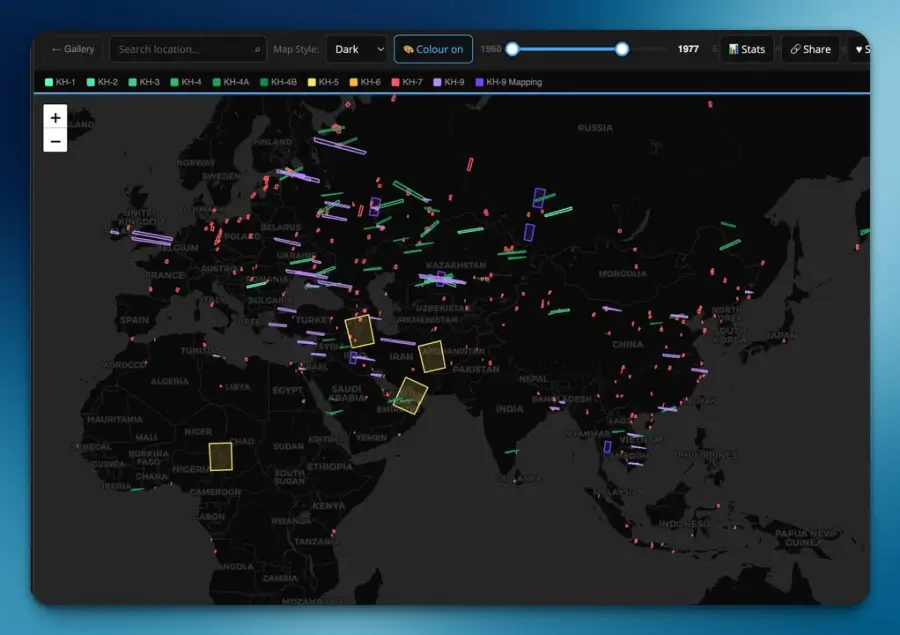Click the purple mapping rectangle over Cambodia
Image resolution: width=900 pixels, height=635 pixels.
(x=607, y=447)
